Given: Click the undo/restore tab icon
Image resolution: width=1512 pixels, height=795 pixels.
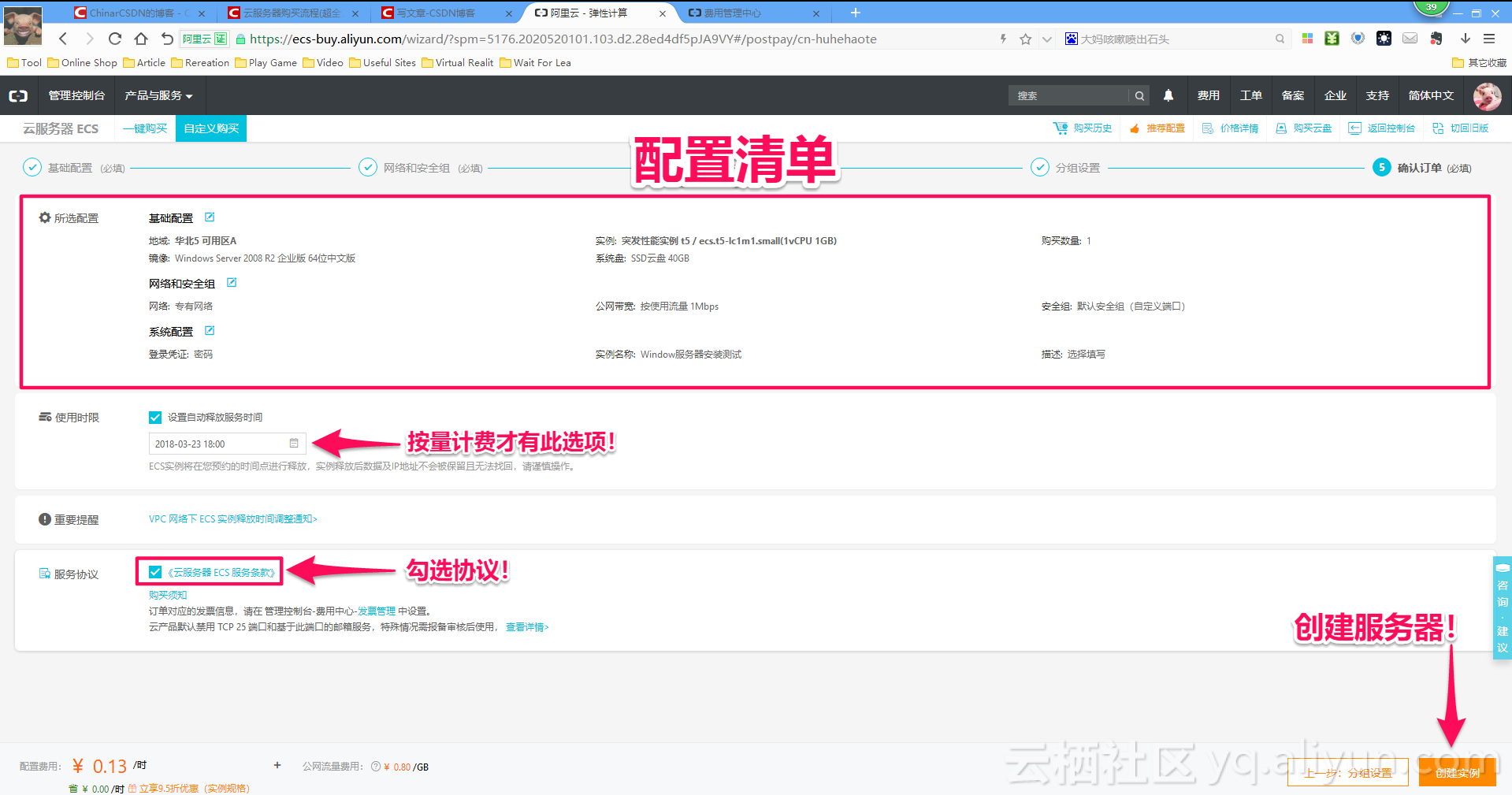Looking at the screenshot, I should pos(167,39).
